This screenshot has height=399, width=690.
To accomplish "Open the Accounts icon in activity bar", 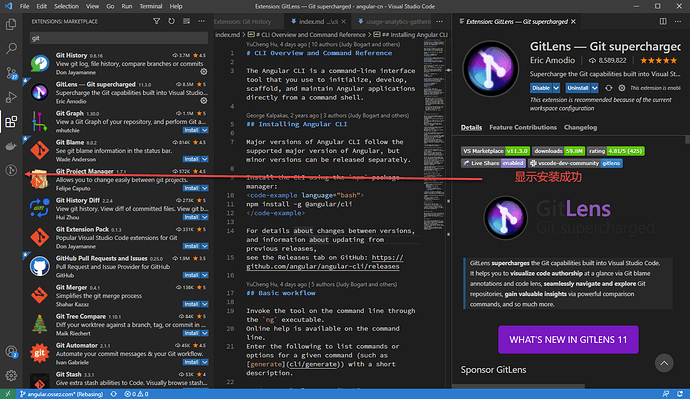I will pyautogui.click(x=11, y=351).
